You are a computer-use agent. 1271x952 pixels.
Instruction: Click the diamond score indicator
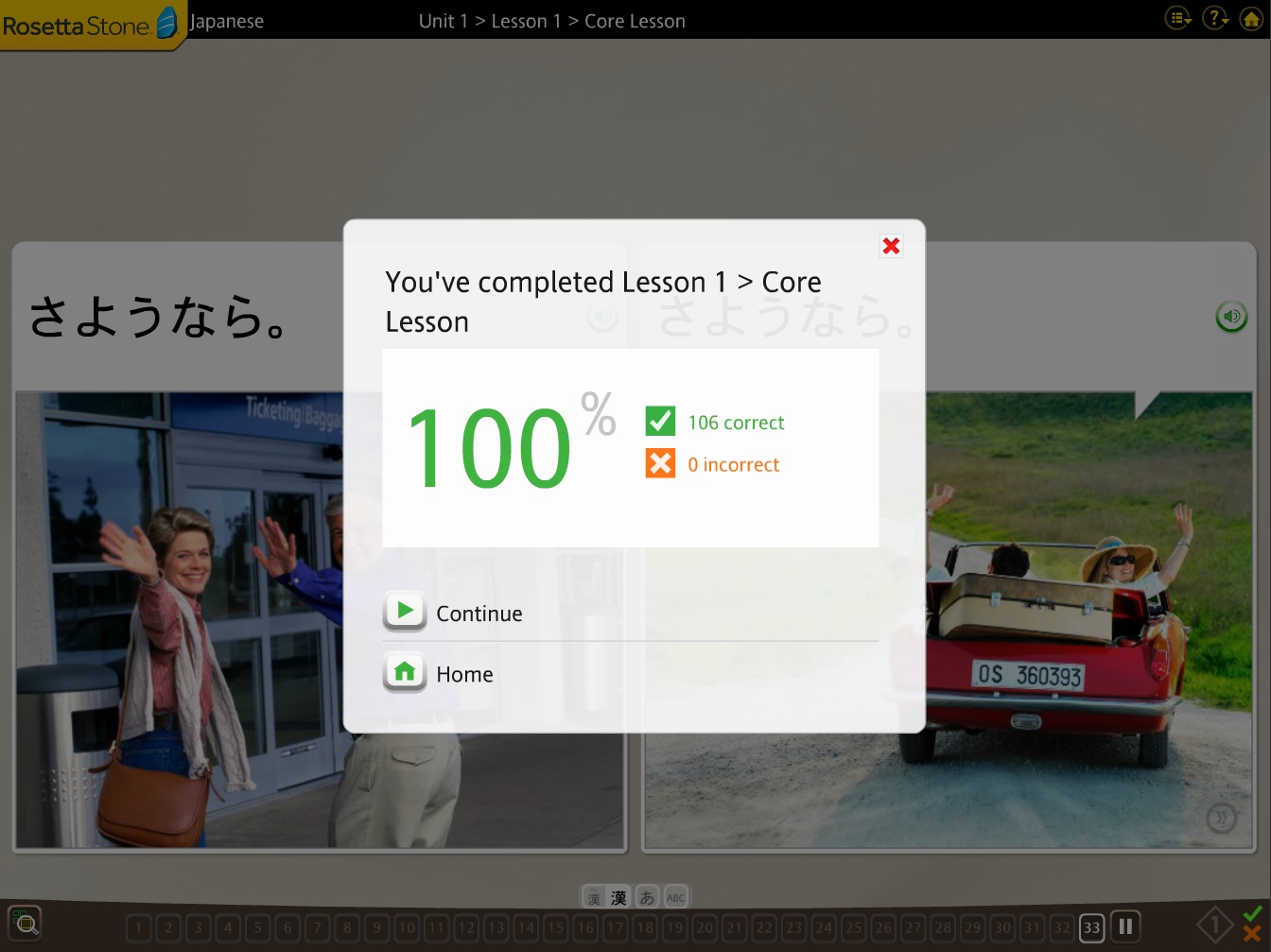point(1215,926)
